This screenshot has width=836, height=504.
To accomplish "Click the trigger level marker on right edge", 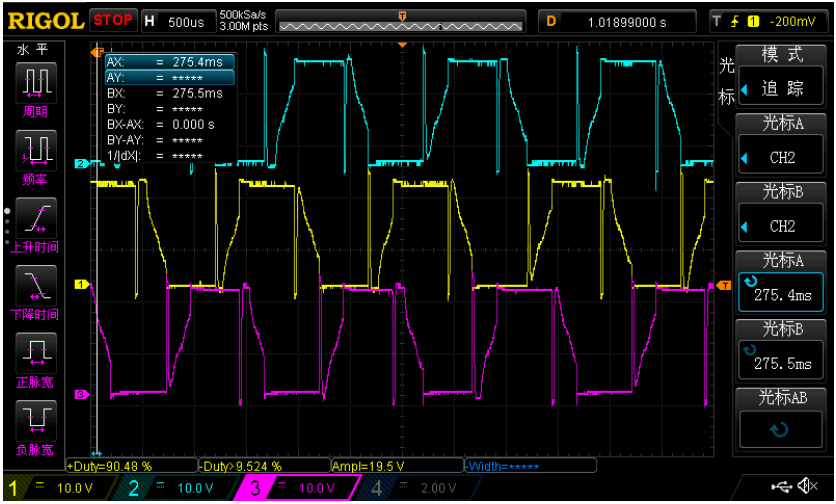I will click(x=724, y=286).
